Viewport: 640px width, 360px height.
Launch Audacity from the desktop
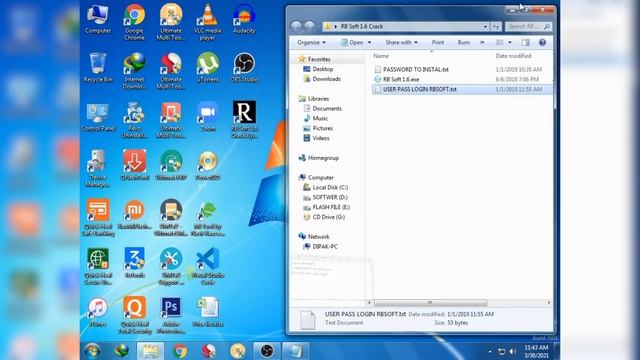coord(244,20)
